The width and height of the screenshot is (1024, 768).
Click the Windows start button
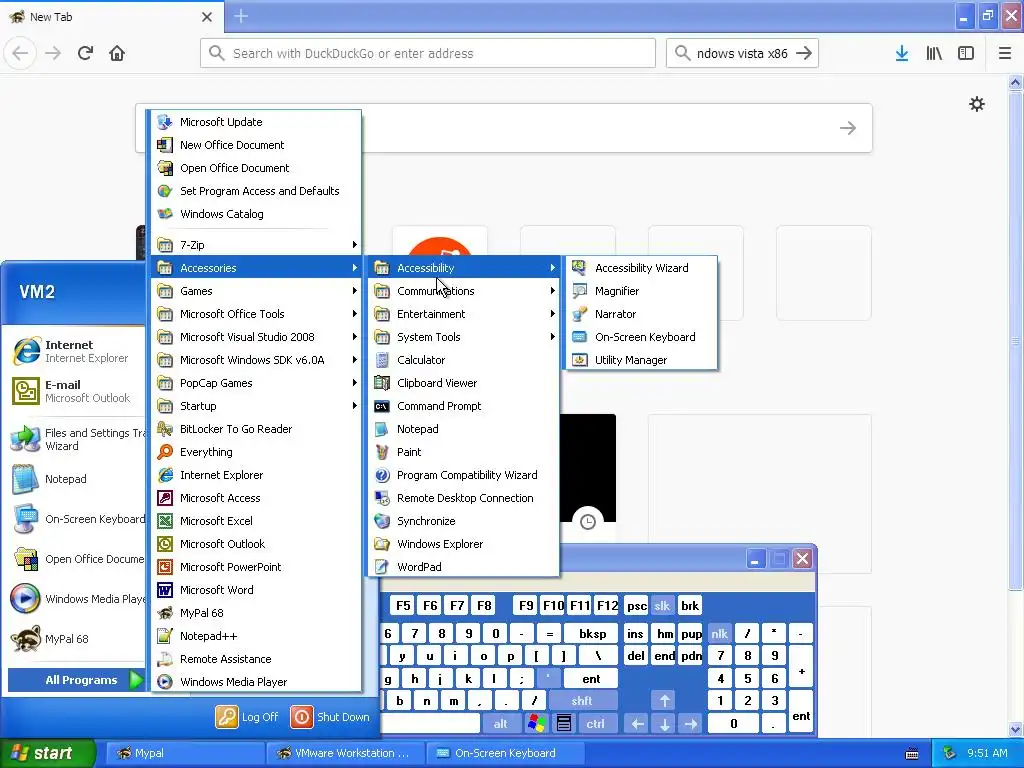pos(47,753)
